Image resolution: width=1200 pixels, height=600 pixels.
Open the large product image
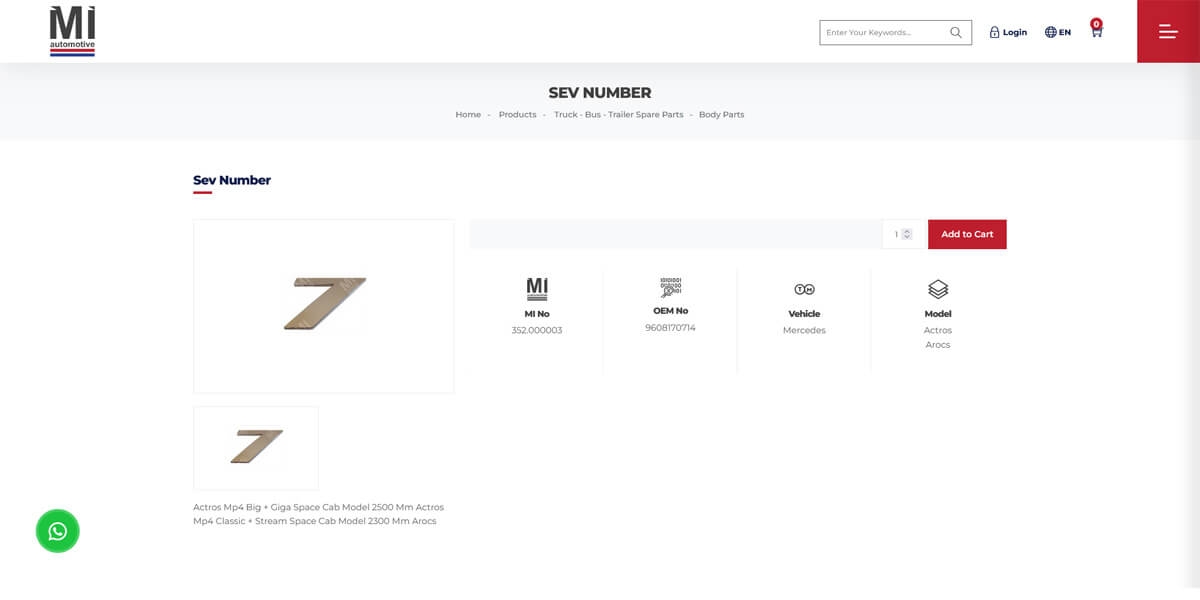324,306
